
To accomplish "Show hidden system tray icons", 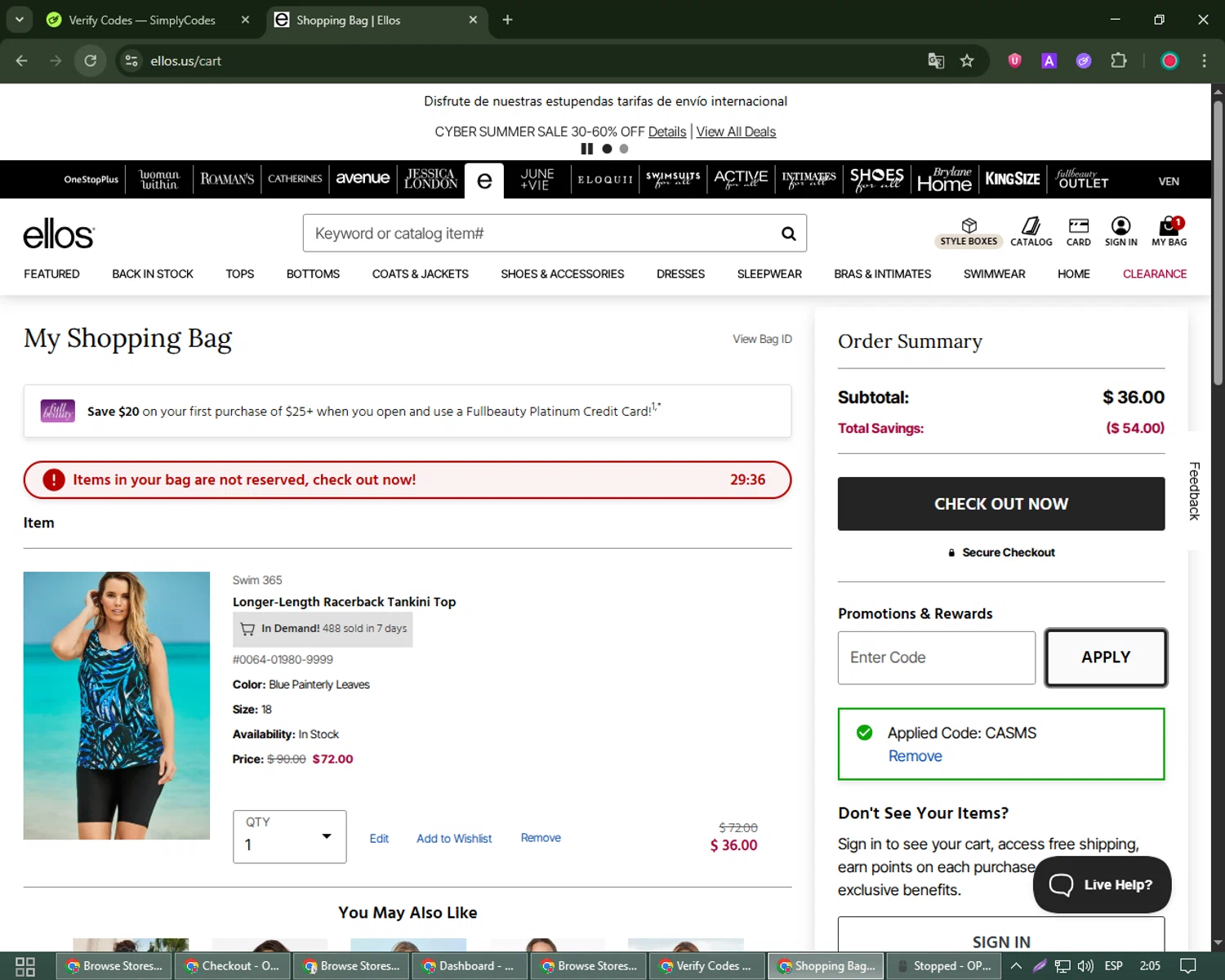I will point(1016,965).
